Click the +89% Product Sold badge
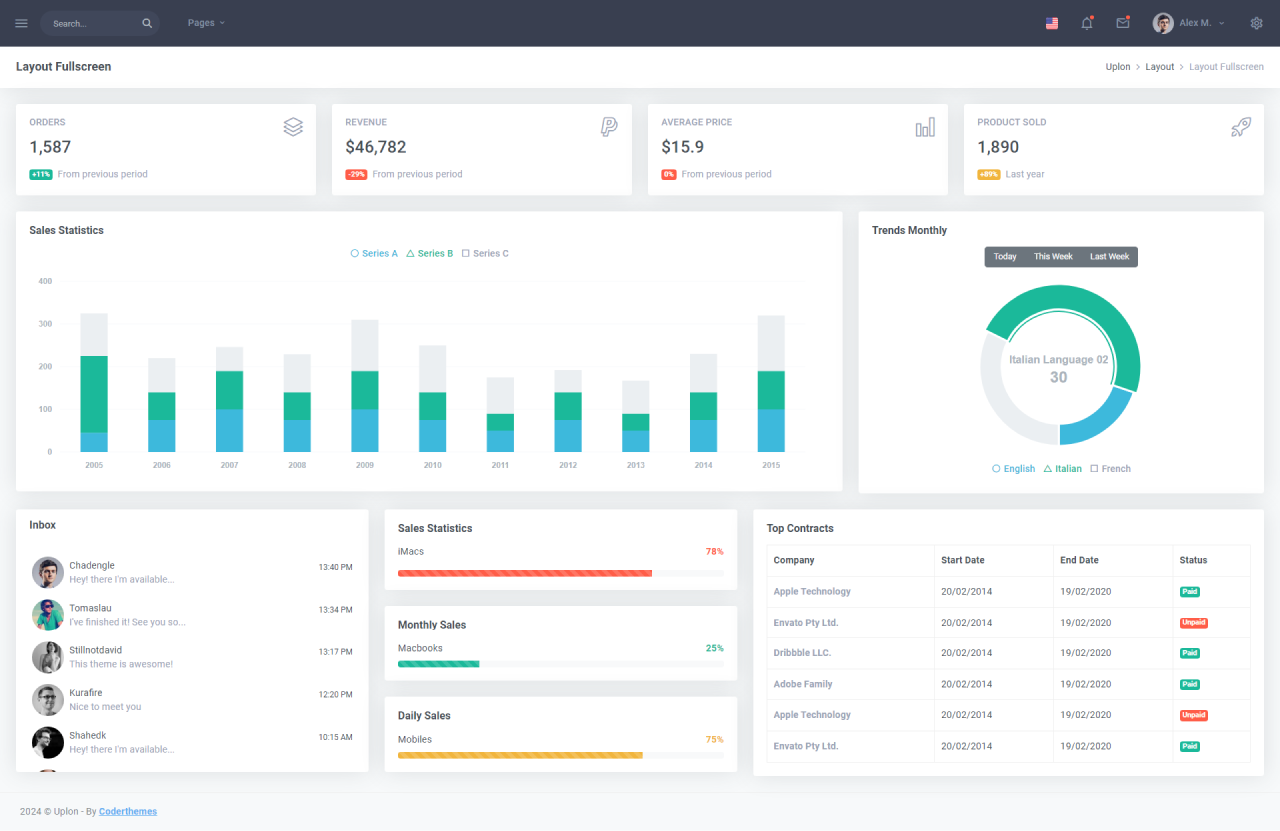The width and height of the screenshot is (1280, 831). [989, 174]
